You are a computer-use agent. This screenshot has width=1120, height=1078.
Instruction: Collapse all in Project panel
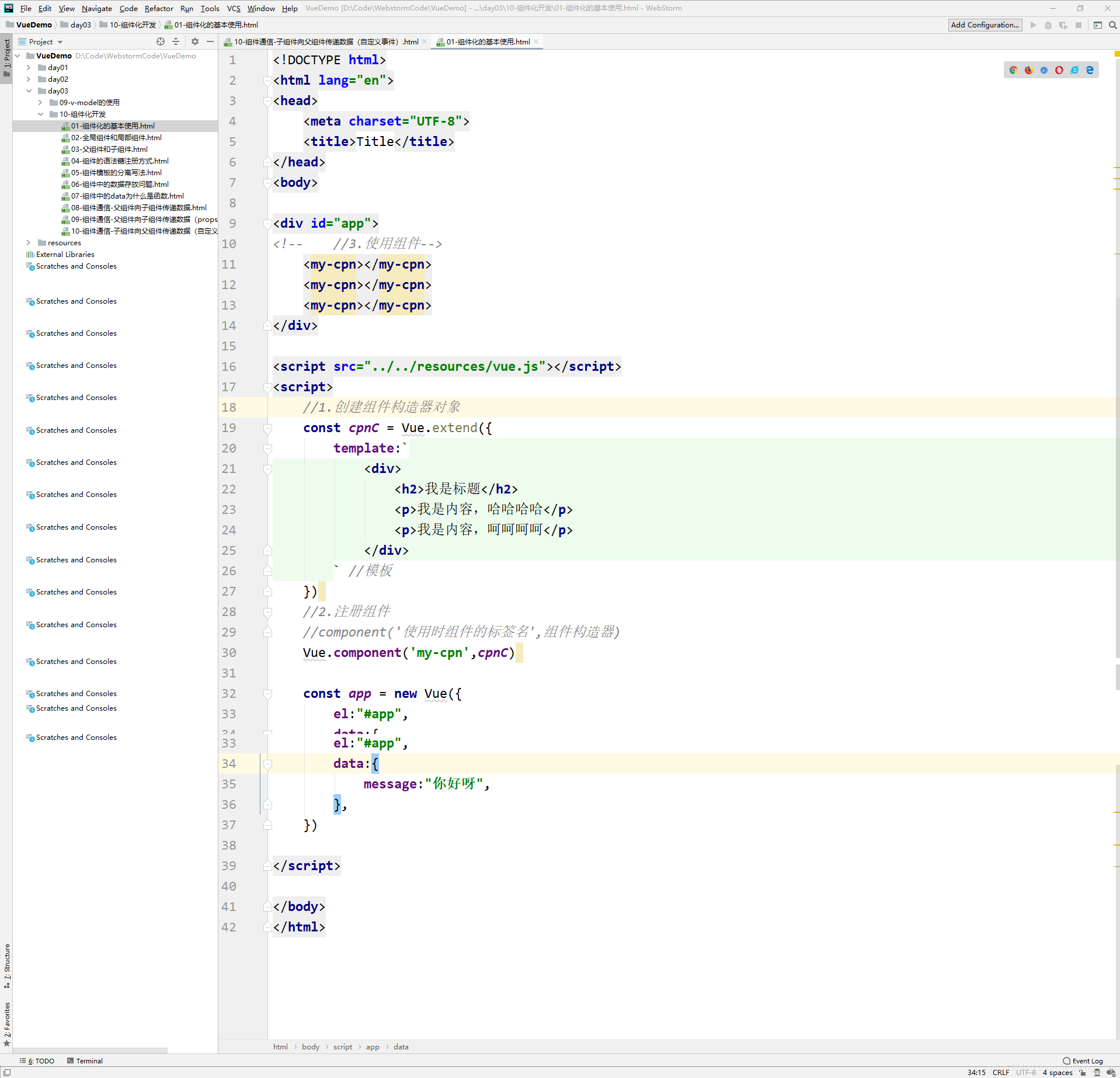pyautogui.click(x=176, y=41)
